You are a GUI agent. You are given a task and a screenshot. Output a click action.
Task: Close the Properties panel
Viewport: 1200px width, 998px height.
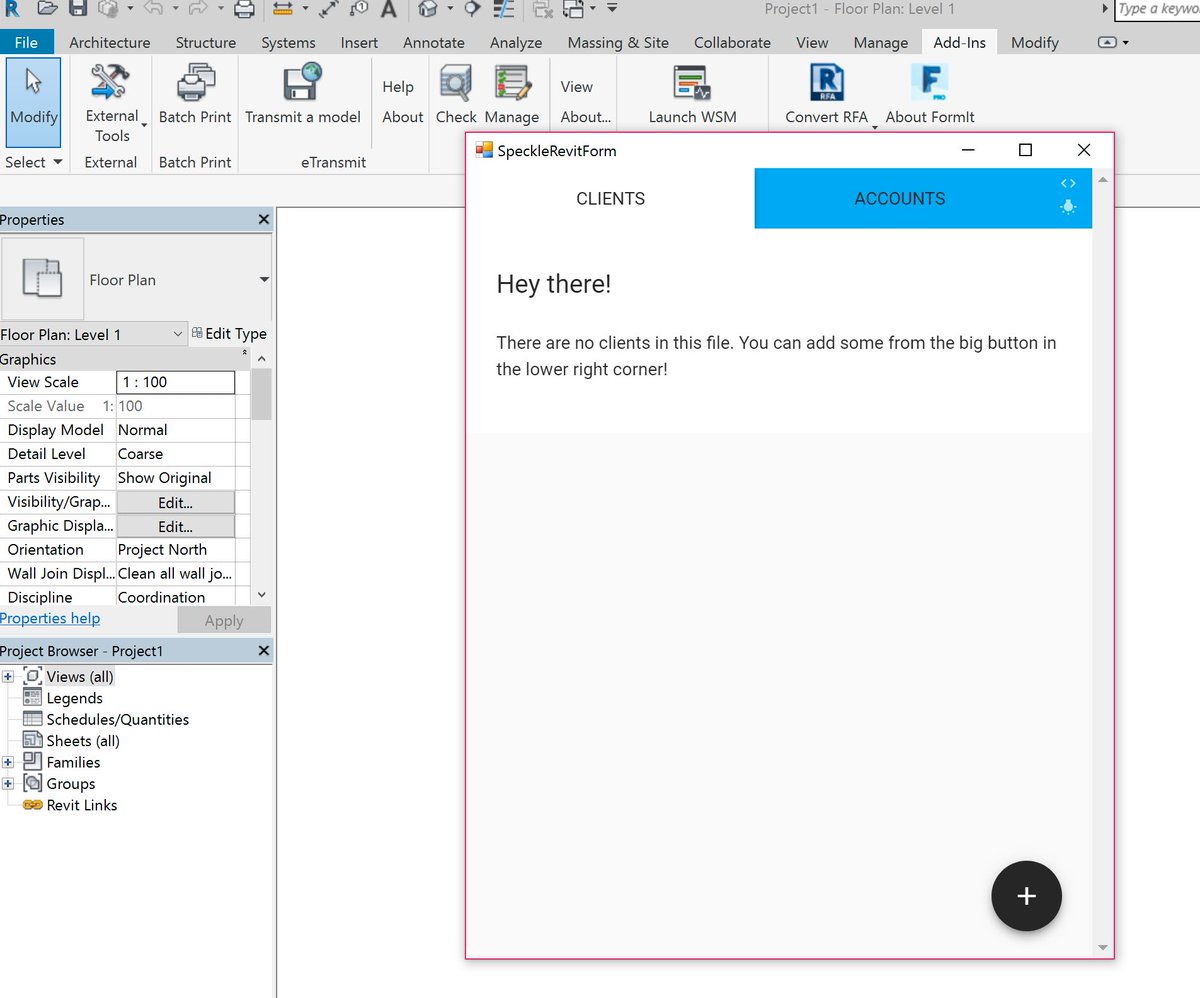pyautogui.click(x=264, y=219)
